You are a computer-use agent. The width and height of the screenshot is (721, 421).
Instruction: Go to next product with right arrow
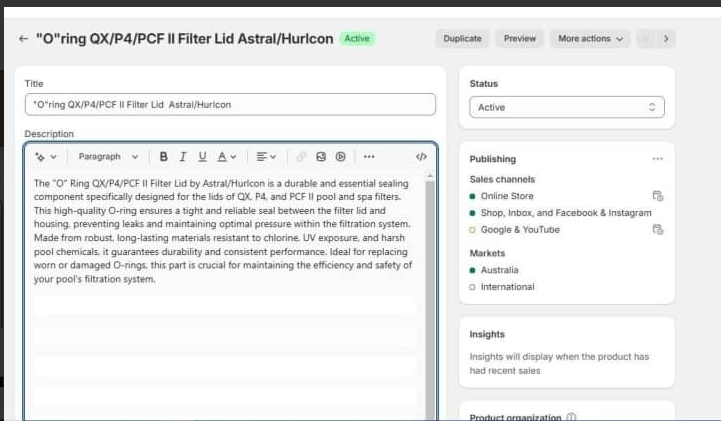point(667,39)
